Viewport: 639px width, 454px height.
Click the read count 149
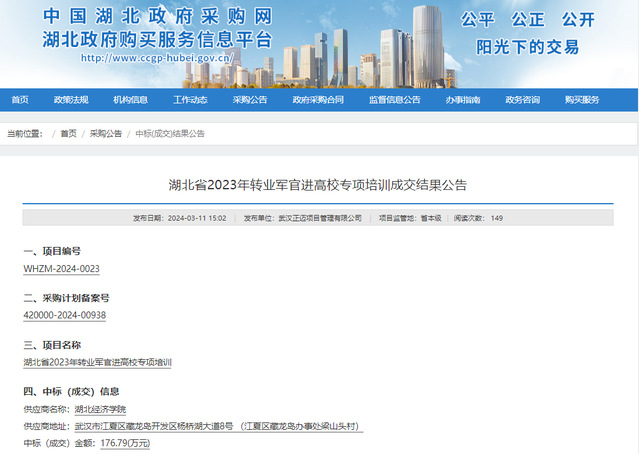tap(497, 218)
